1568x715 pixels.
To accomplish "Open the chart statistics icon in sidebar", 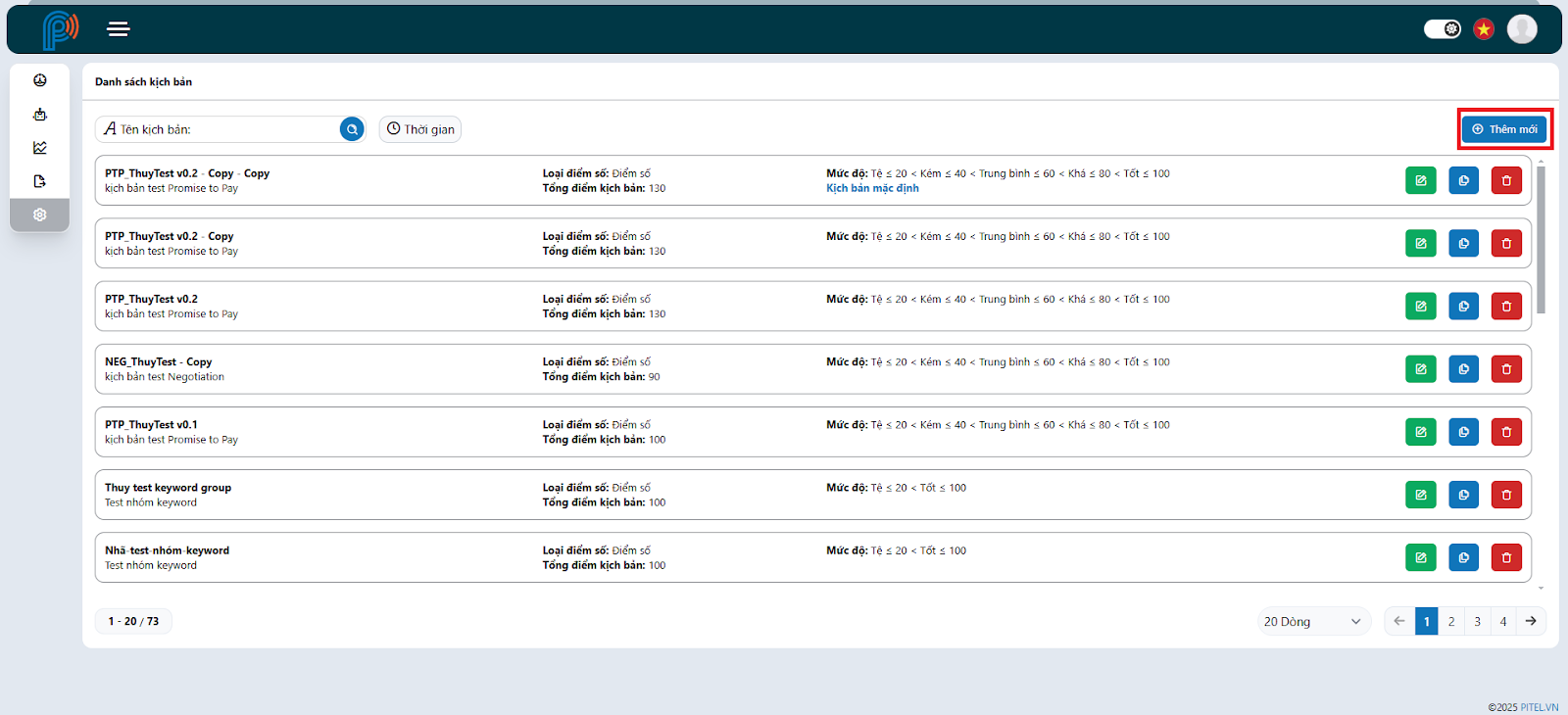I will pos(40,148).
